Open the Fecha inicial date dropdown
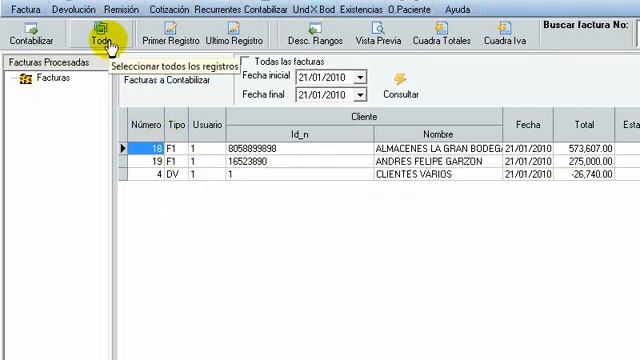640x360 pixels. tap(360, 77)
